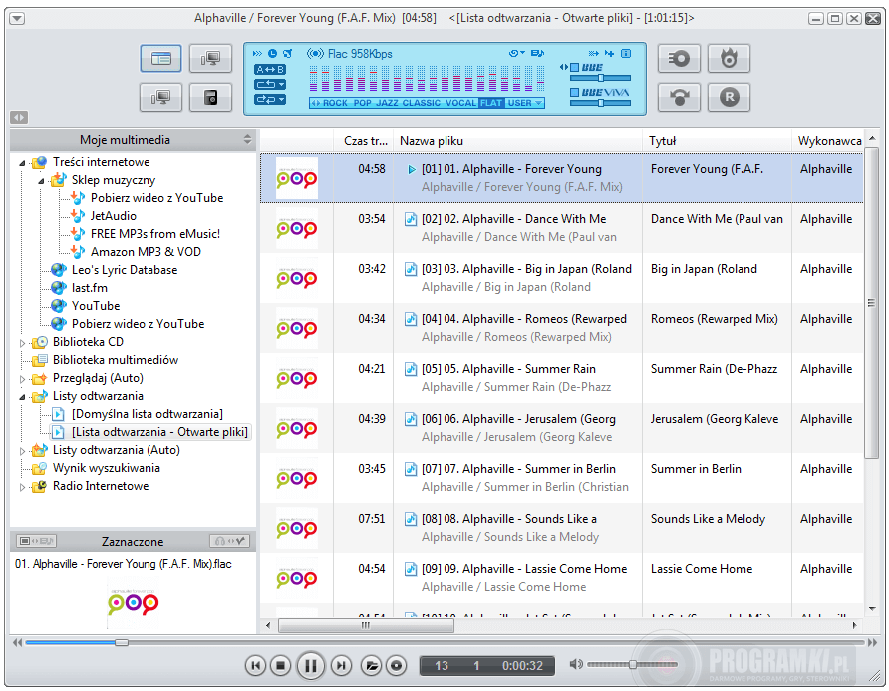Select the POP equalizer preset
Screen dimensions: 889x691
click(x=362, y=103)
